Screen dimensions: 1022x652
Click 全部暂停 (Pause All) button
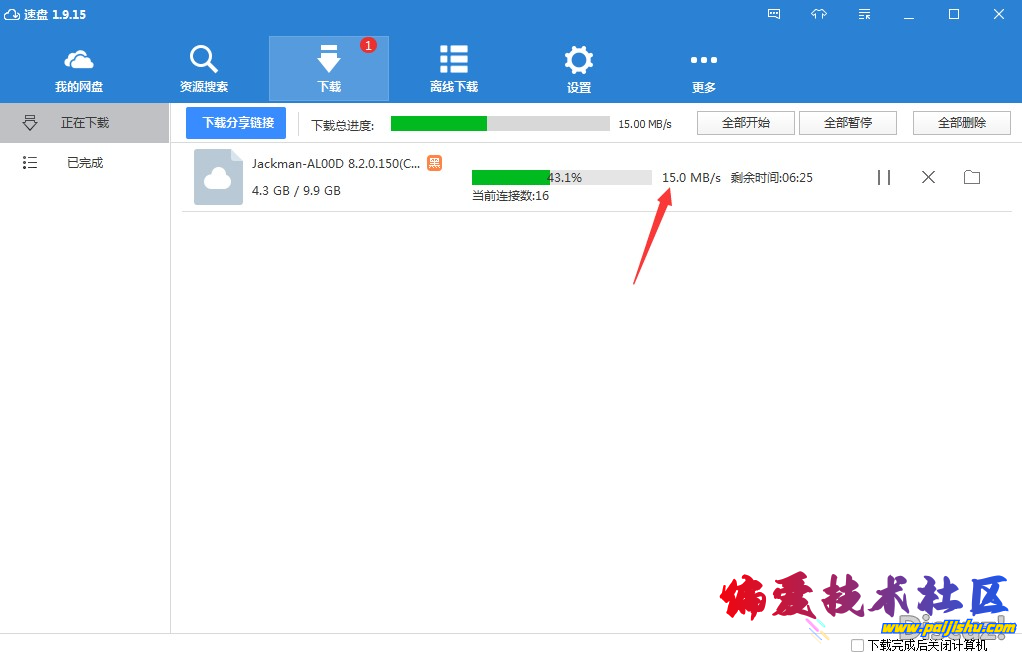tap(848, 123)
